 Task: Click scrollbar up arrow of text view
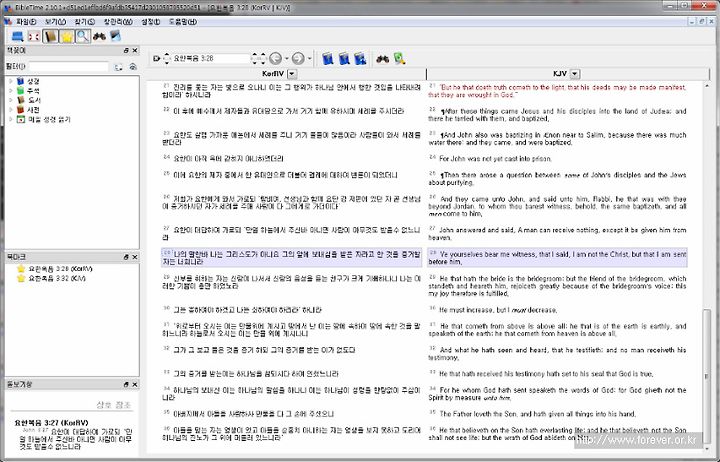click(707, 85)
